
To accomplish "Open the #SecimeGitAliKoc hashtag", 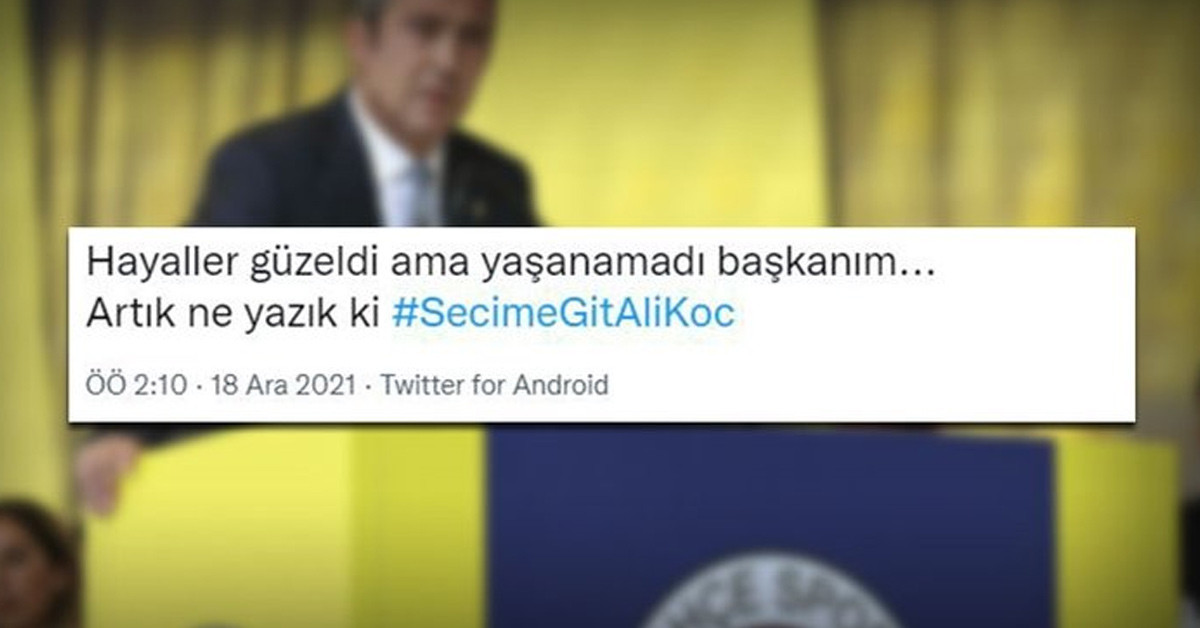I will coord(563,313).
